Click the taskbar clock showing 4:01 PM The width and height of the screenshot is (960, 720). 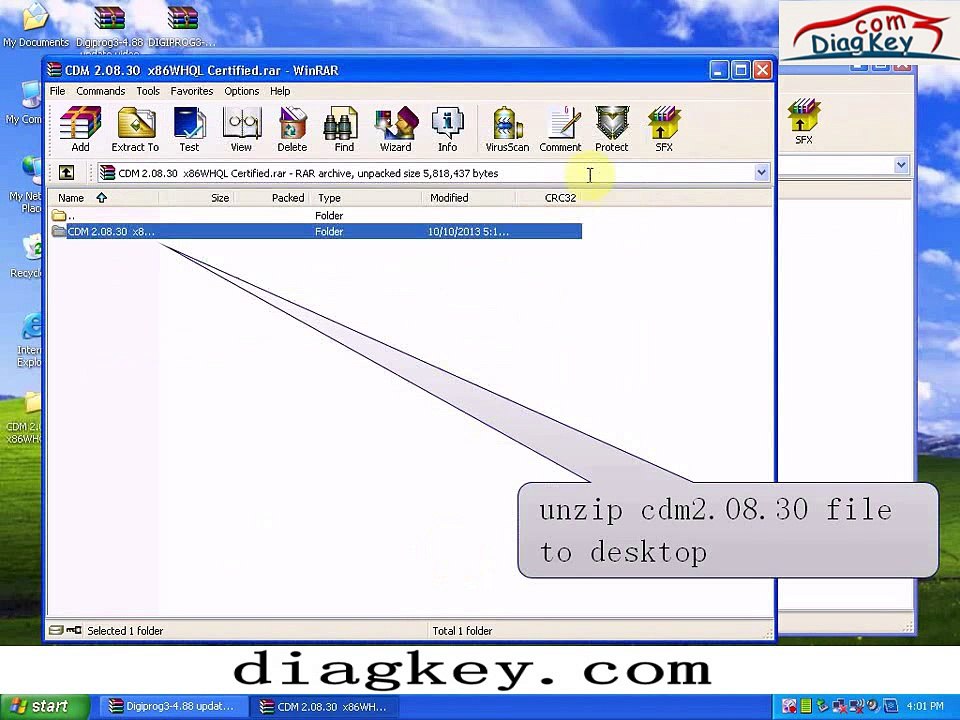click(x=925, y=707)
